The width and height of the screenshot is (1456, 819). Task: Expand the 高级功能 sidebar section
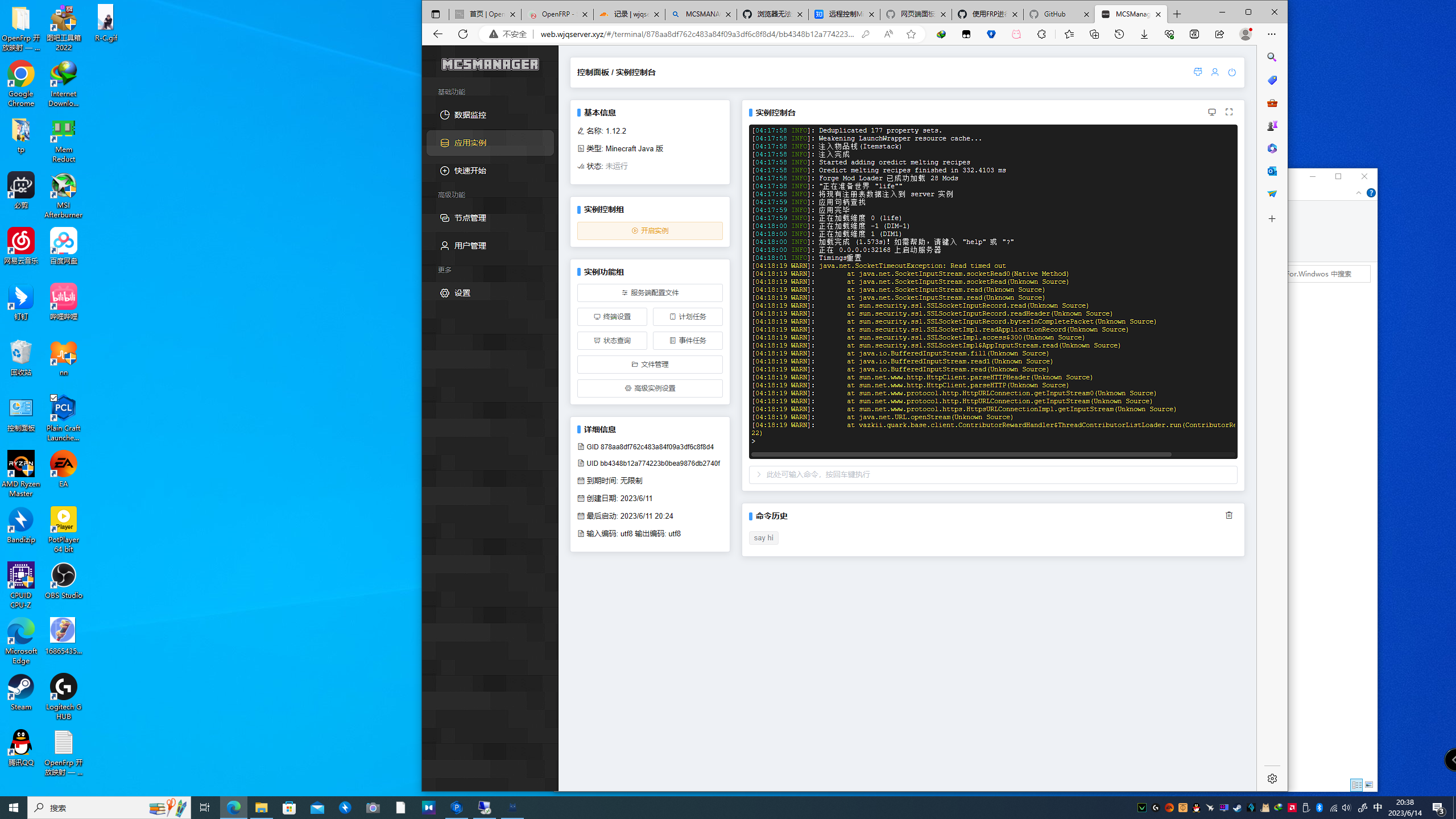click(x=452, y=194)
